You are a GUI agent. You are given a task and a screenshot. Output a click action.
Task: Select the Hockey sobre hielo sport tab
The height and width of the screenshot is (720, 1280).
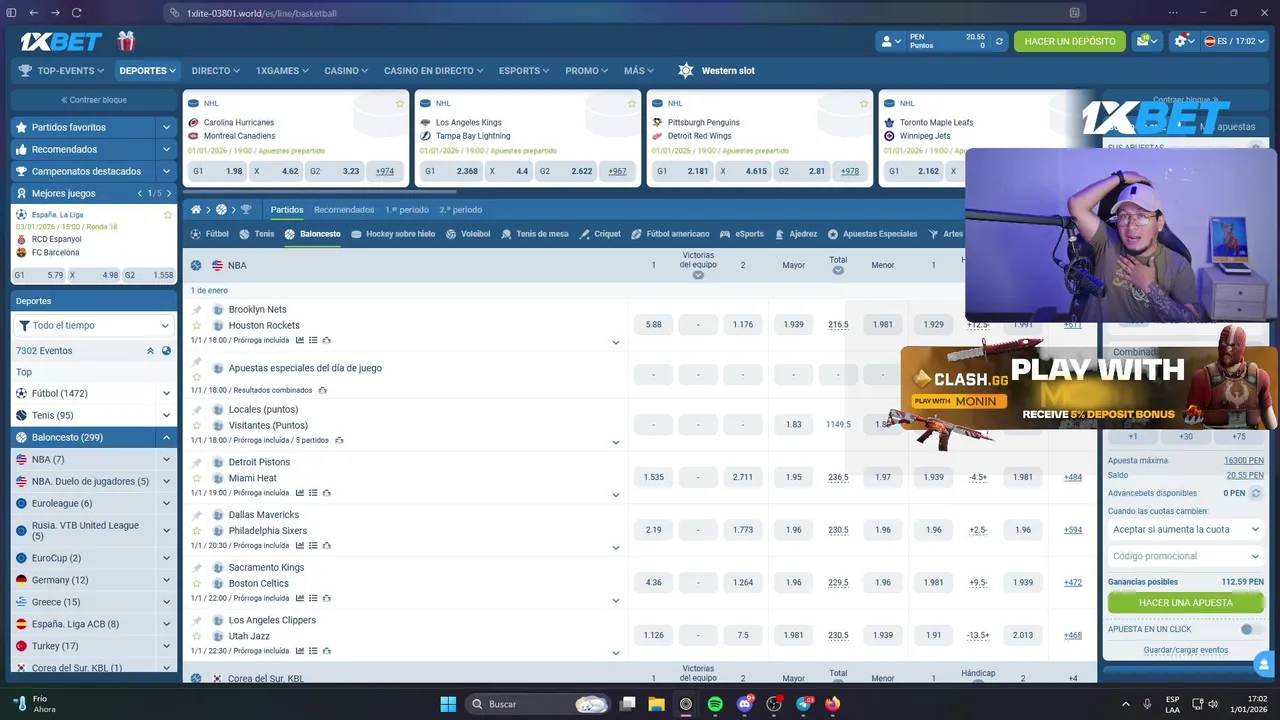[392, 234]
